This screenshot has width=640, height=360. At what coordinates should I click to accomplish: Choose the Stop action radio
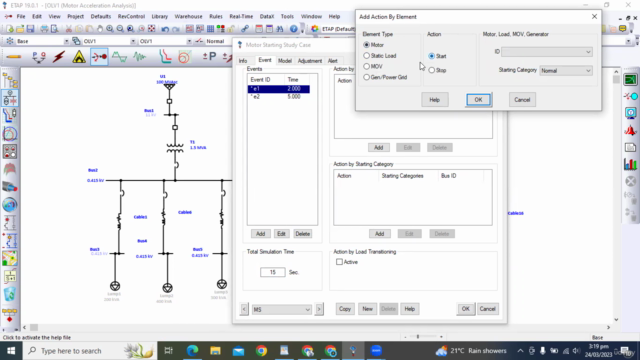tap(432, 70)
